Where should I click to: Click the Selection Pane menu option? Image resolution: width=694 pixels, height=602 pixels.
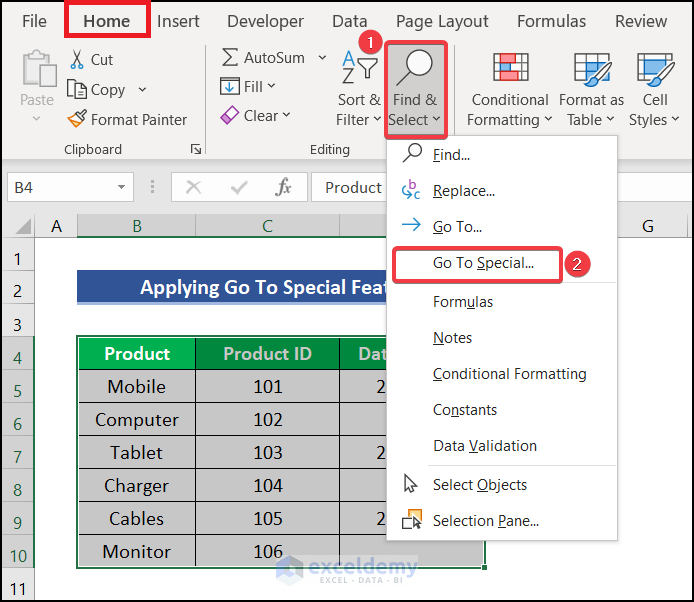(x=485, y=521)
